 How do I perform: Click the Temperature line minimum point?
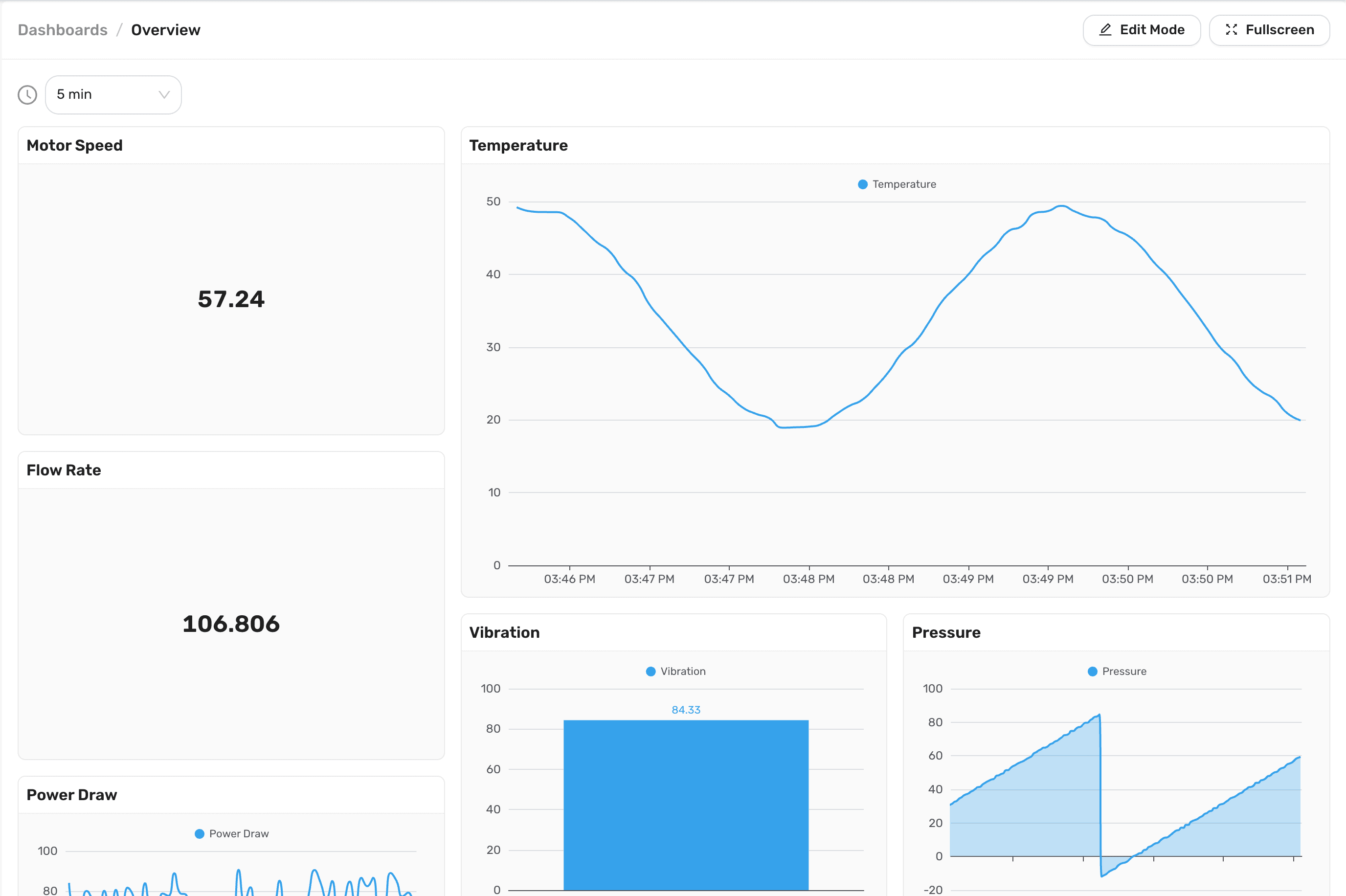coord(783,427)
